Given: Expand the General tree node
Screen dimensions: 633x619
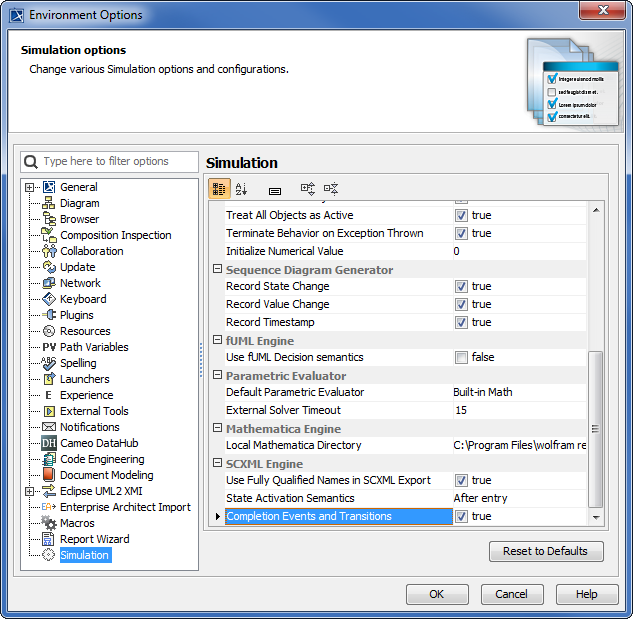Looking at the screenshot, I should [x=29, y=187].
